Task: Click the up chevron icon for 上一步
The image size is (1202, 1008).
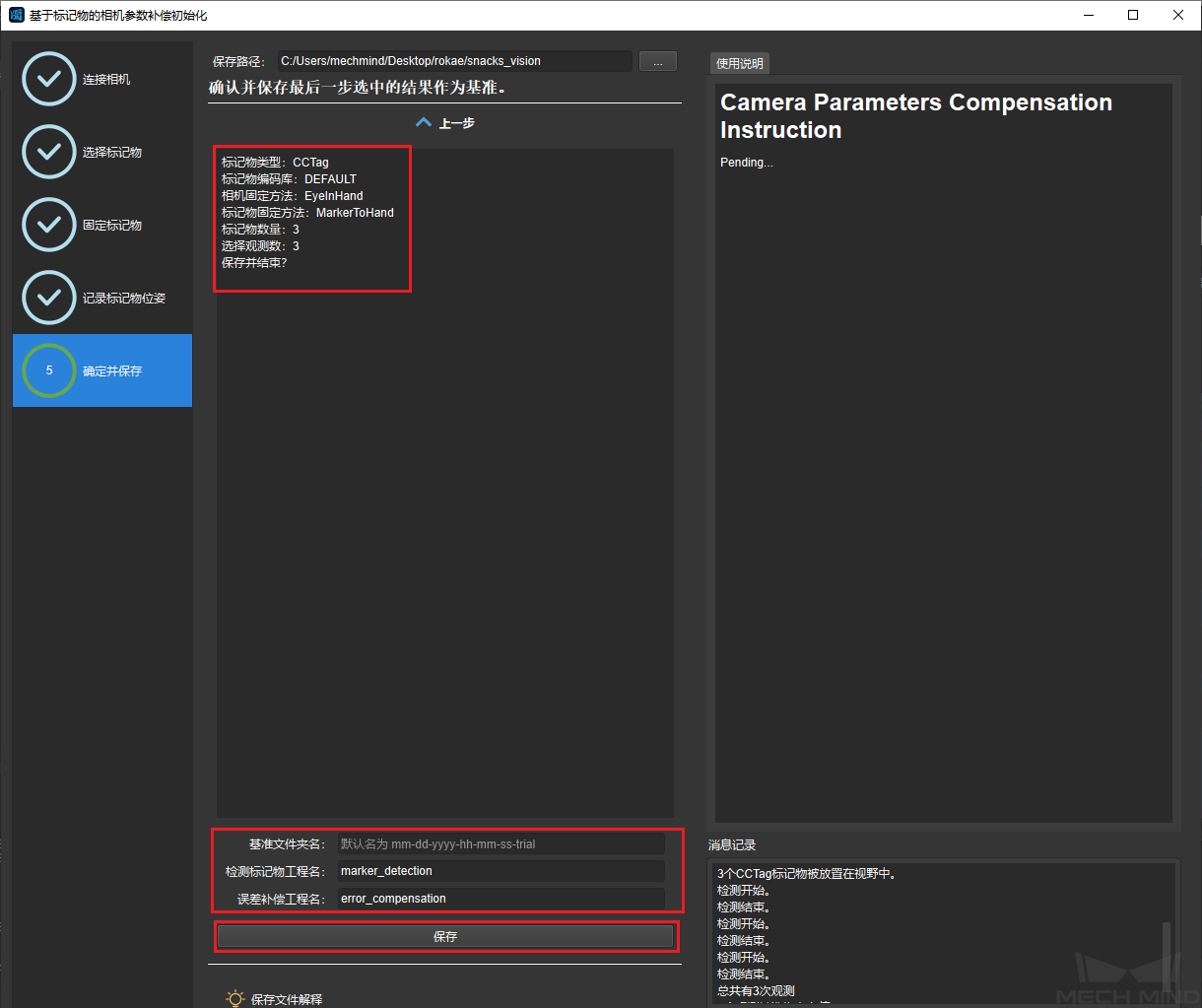Action: (x=424, y=123)
